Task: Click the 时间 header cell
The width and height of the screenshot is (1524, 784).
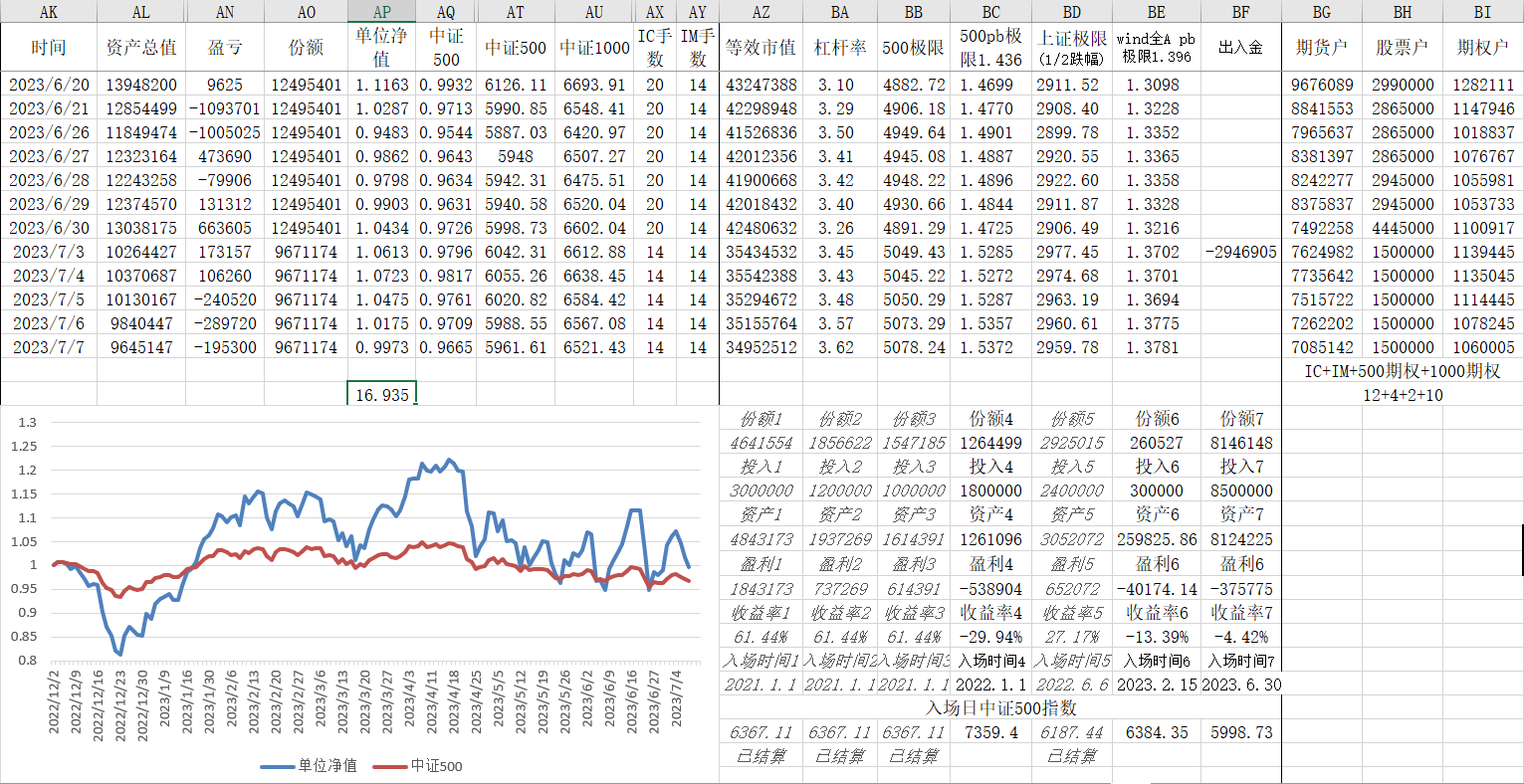Action: point(49,48)
